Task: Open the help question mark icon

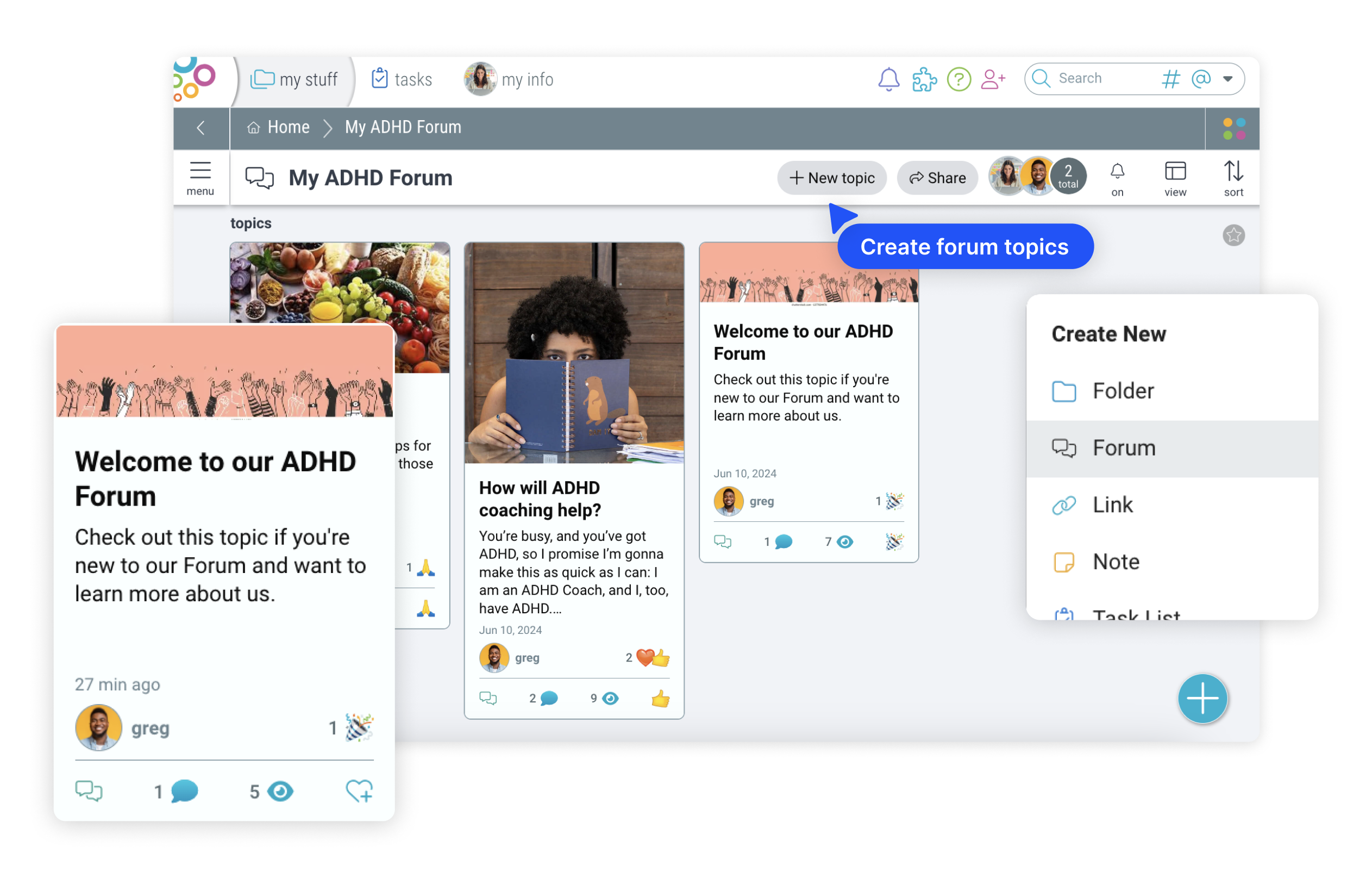Action: coord(958,79)
